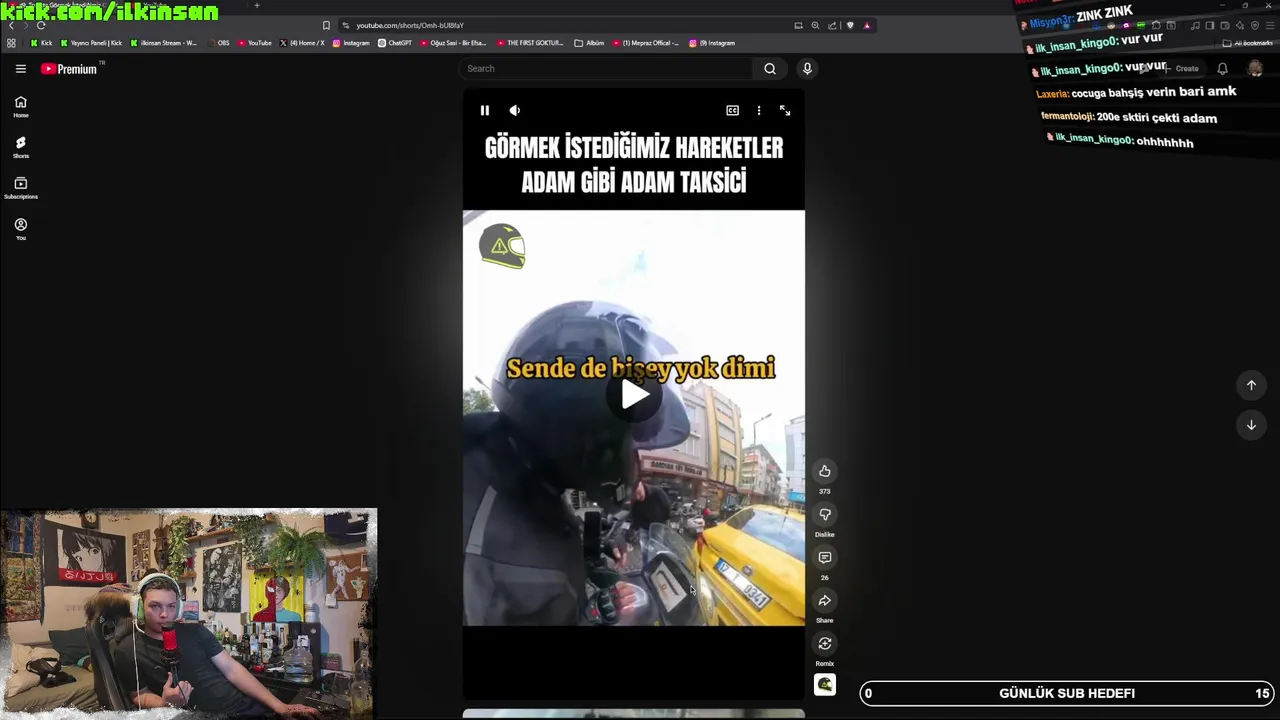Pause the Shorts video

[x=485, y=110]
